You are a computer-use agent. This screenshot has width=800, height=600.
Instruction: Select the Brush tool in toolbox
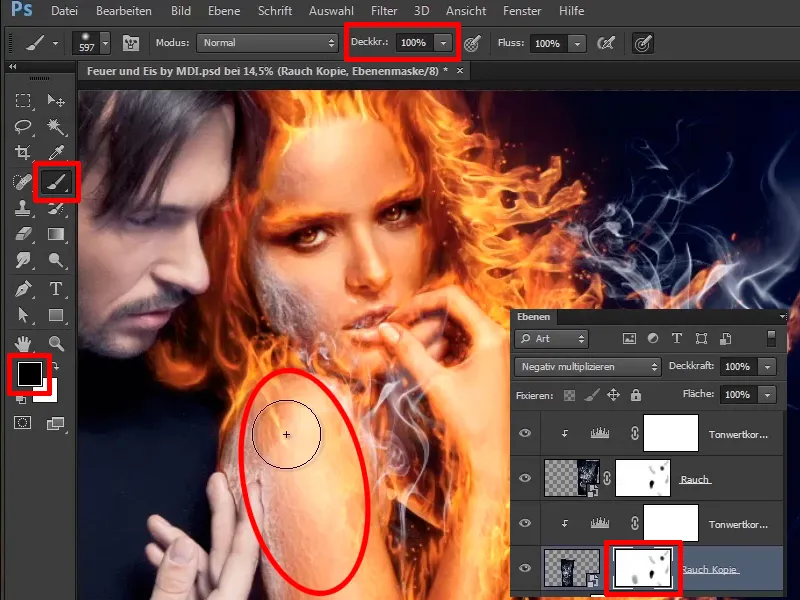click(56, 182)
